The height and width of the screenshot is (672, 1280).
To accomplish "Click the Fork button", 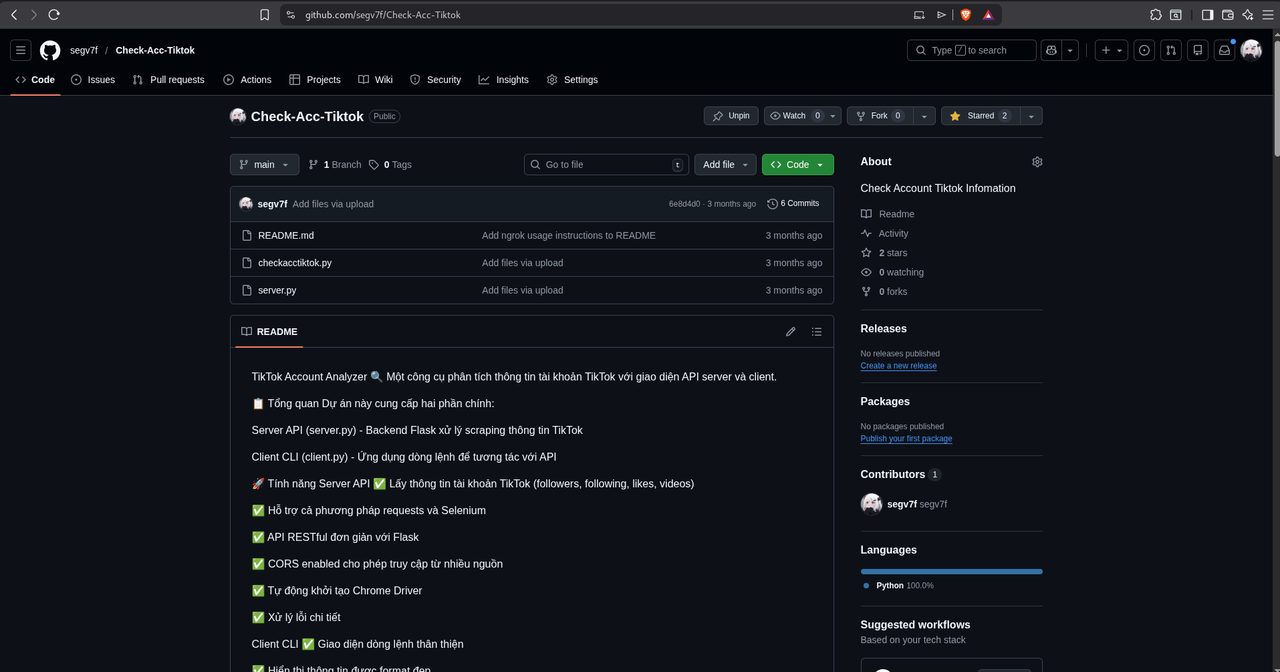I will pos(878,116).
